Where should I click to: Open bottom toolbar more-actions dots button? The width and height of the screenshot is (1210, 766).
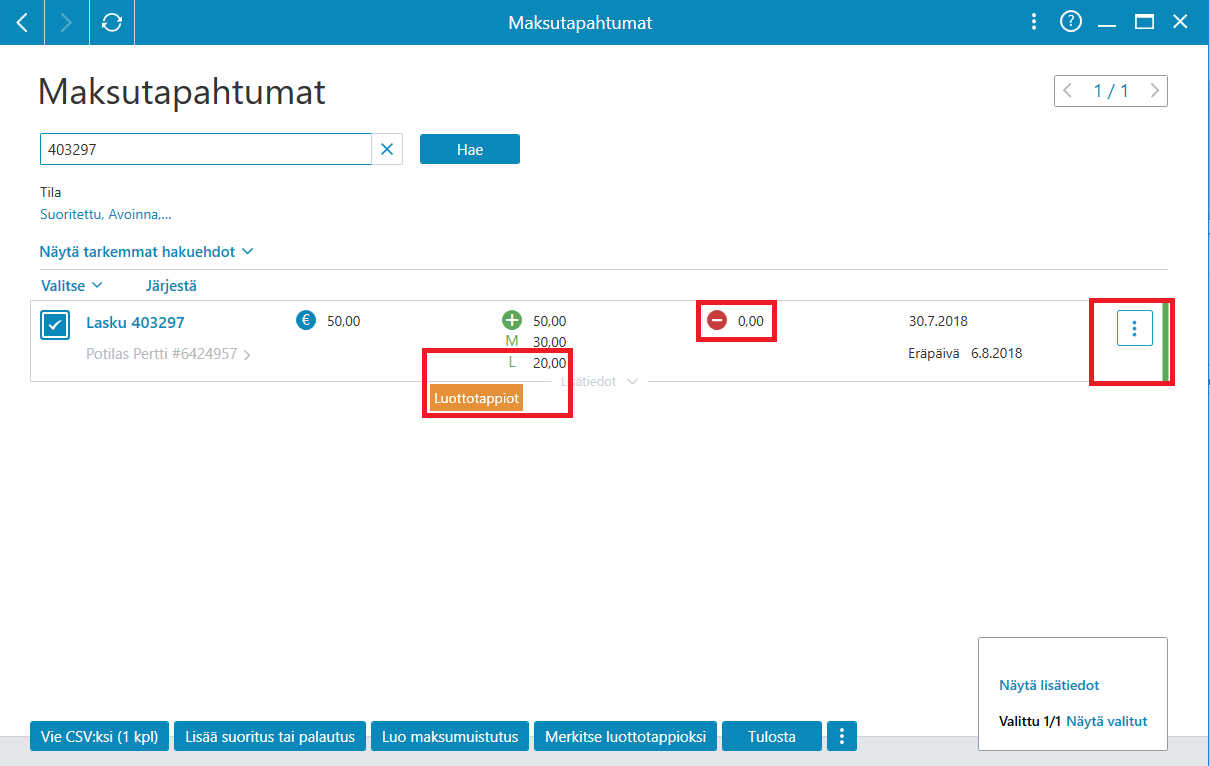click(x=842, y=737)
